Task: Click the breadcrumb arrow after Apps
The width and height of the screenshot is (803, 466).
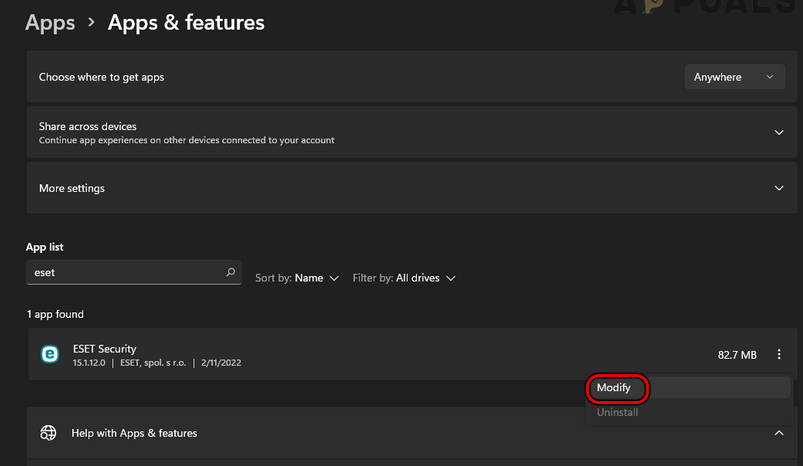Action: (91, 22)
